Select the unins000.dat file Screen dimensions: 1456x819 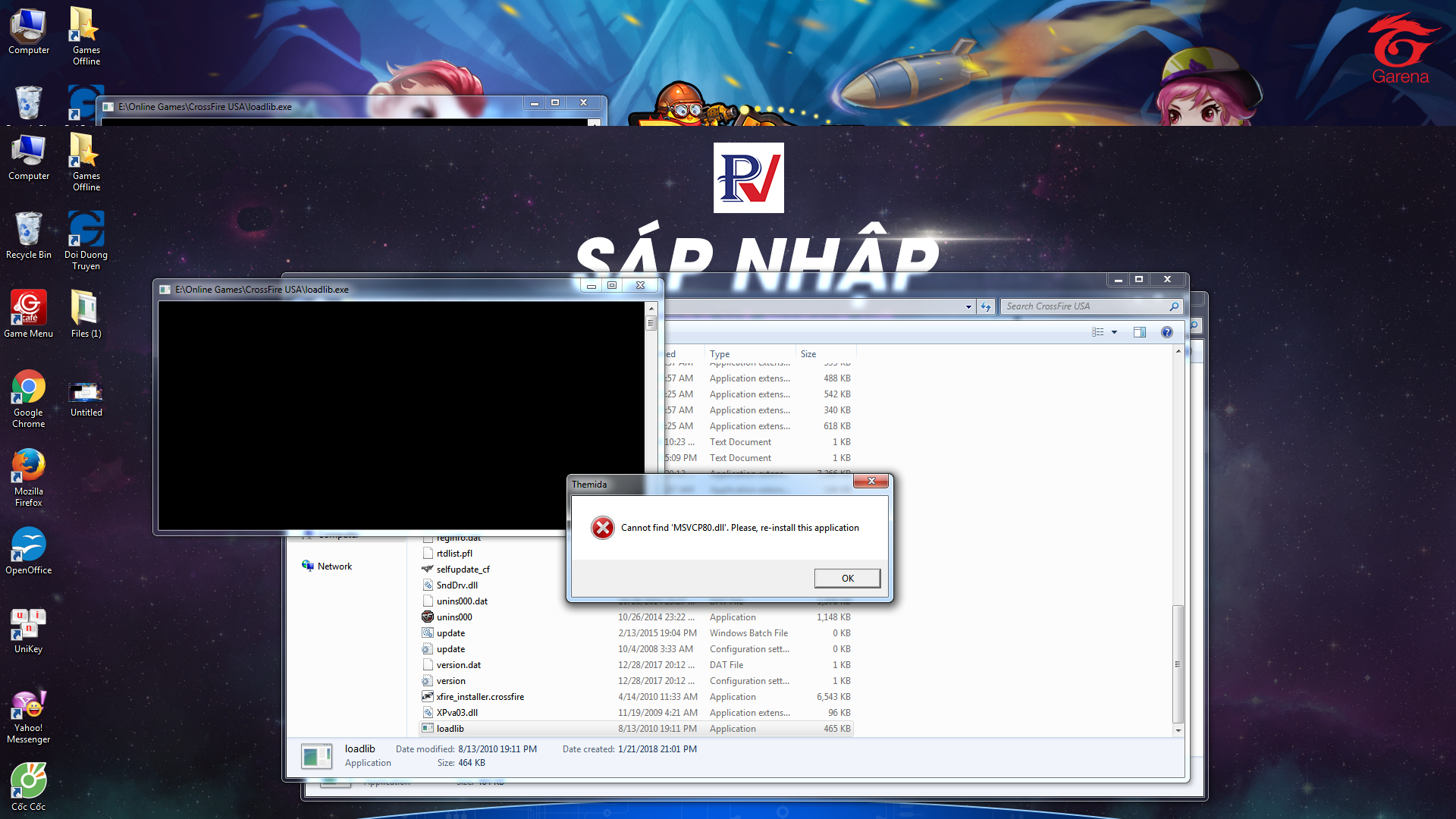(462, 601)
